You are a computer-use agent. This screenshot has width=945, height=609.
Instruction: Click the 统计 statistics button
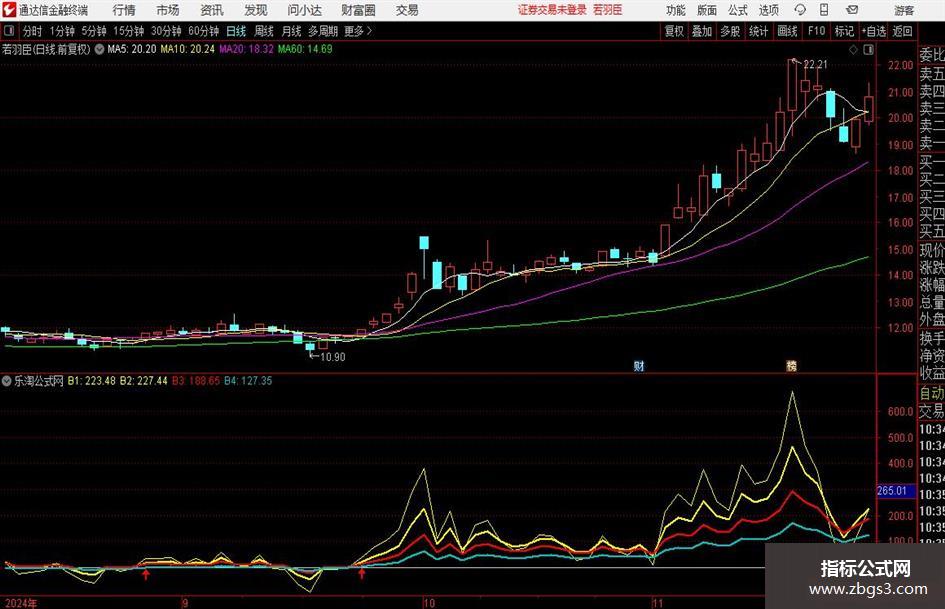pos(759,31)
